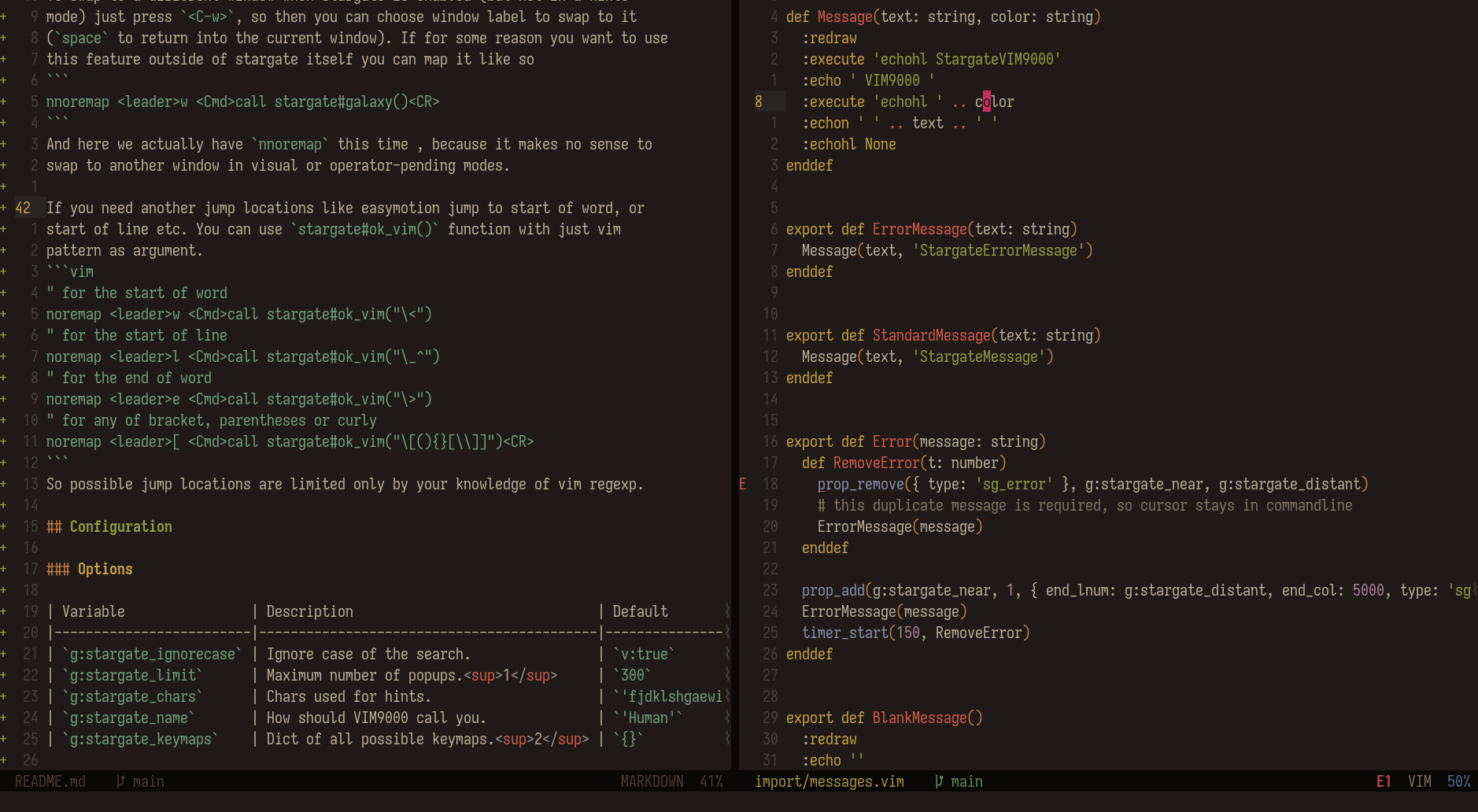Click ':redraw' under BlankMessage
Image resolution: width=1478 pixels, height=812 pixels.
click(x=830, y=739)
